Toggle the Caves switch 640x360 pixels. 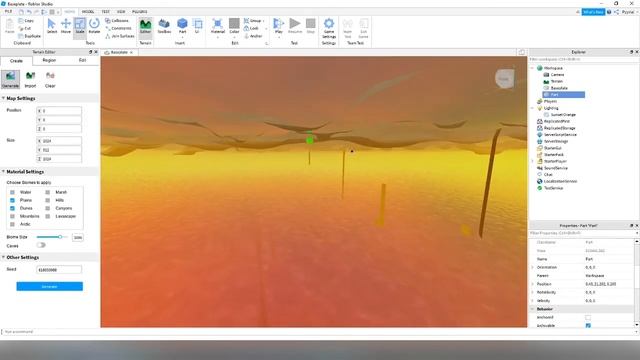point(41,245)
